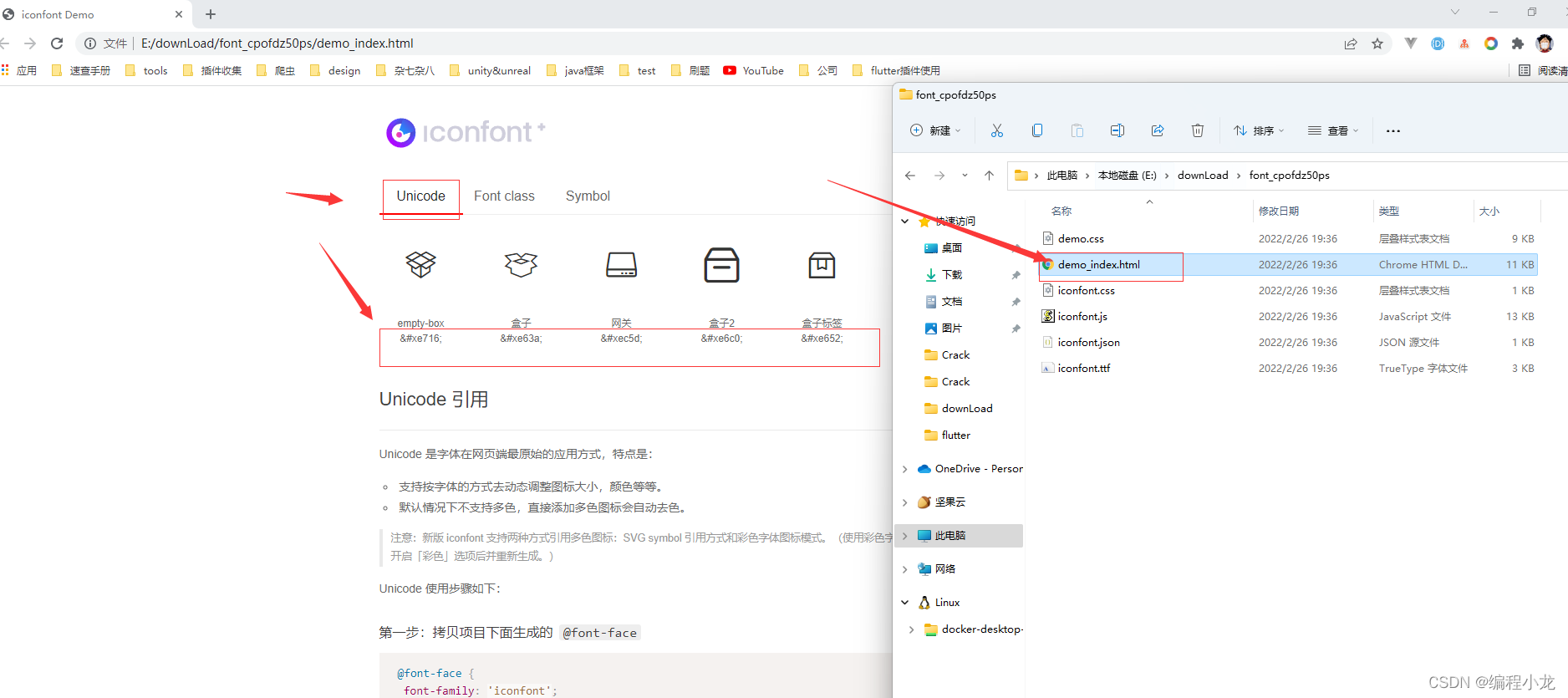Reload the browser page
The width and height of the screenshot is (1568, 698).
pyautogui.click(x=57, y=43)
